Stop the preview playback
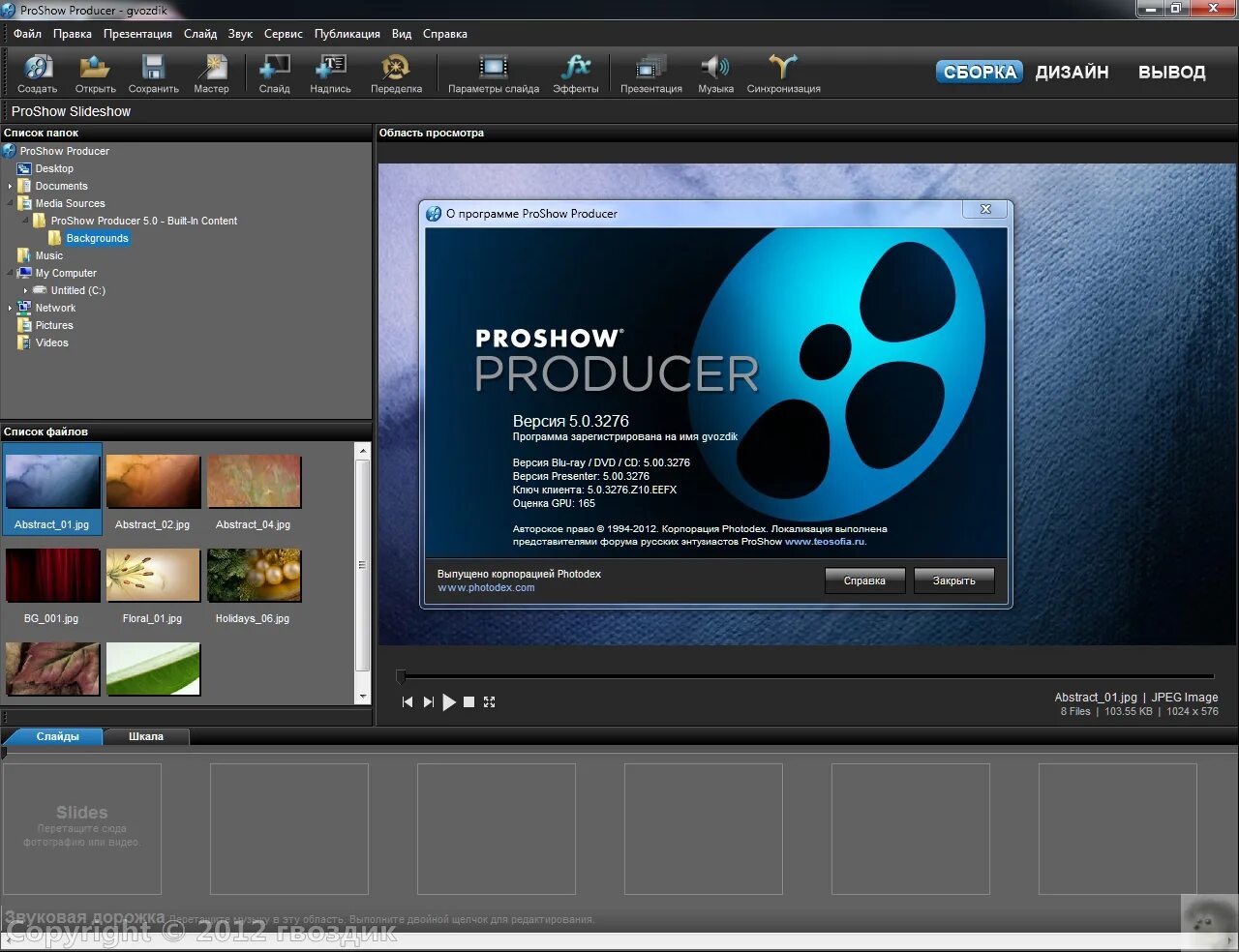Viewport: 1239px width, 952px height. [468, 702]
